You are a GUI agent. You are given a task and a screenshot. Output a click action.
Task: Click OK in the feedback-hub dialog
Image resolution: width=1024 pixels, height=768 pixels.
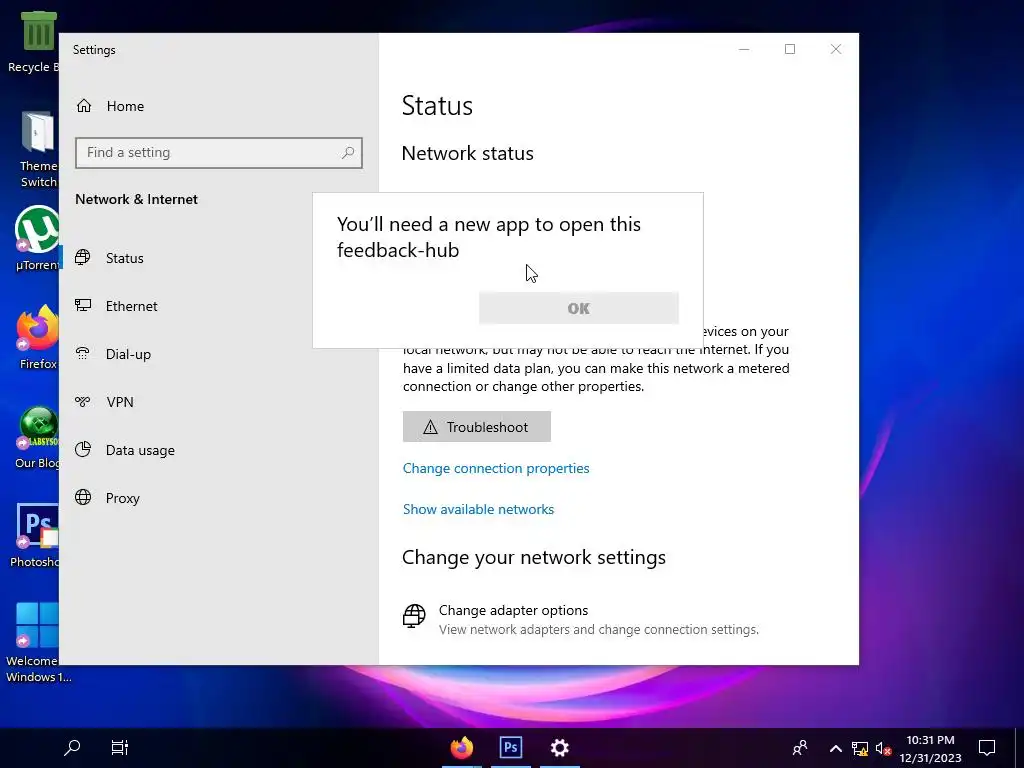(x=579, y=308)
